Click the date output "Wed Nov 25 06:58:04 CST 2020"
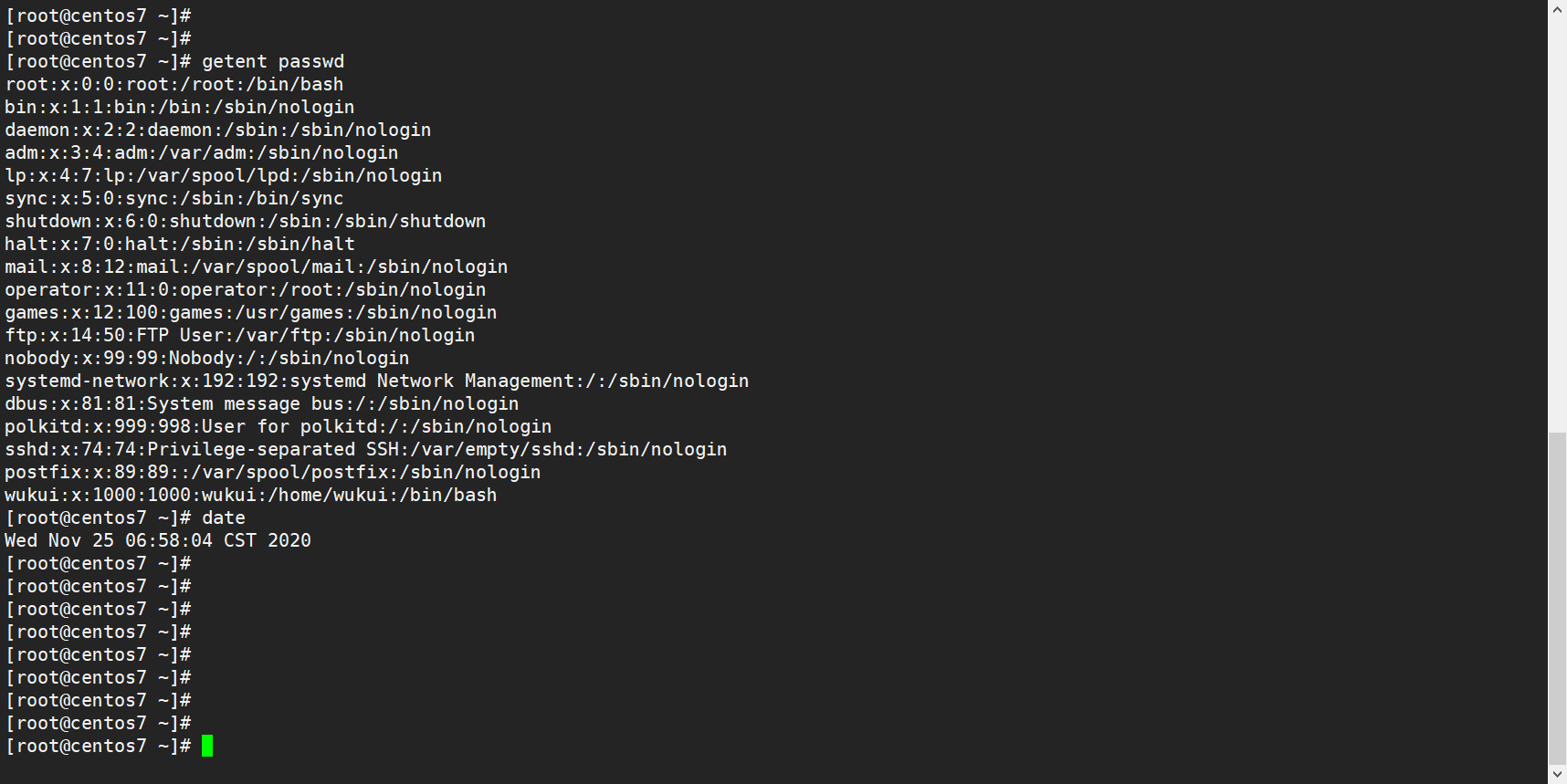The image size is (1567, 784). (x=157, y=541)
